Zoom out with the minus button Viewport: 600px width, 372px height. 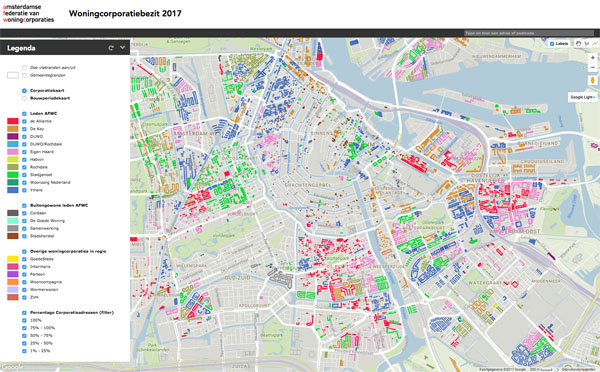coord(593,67)
